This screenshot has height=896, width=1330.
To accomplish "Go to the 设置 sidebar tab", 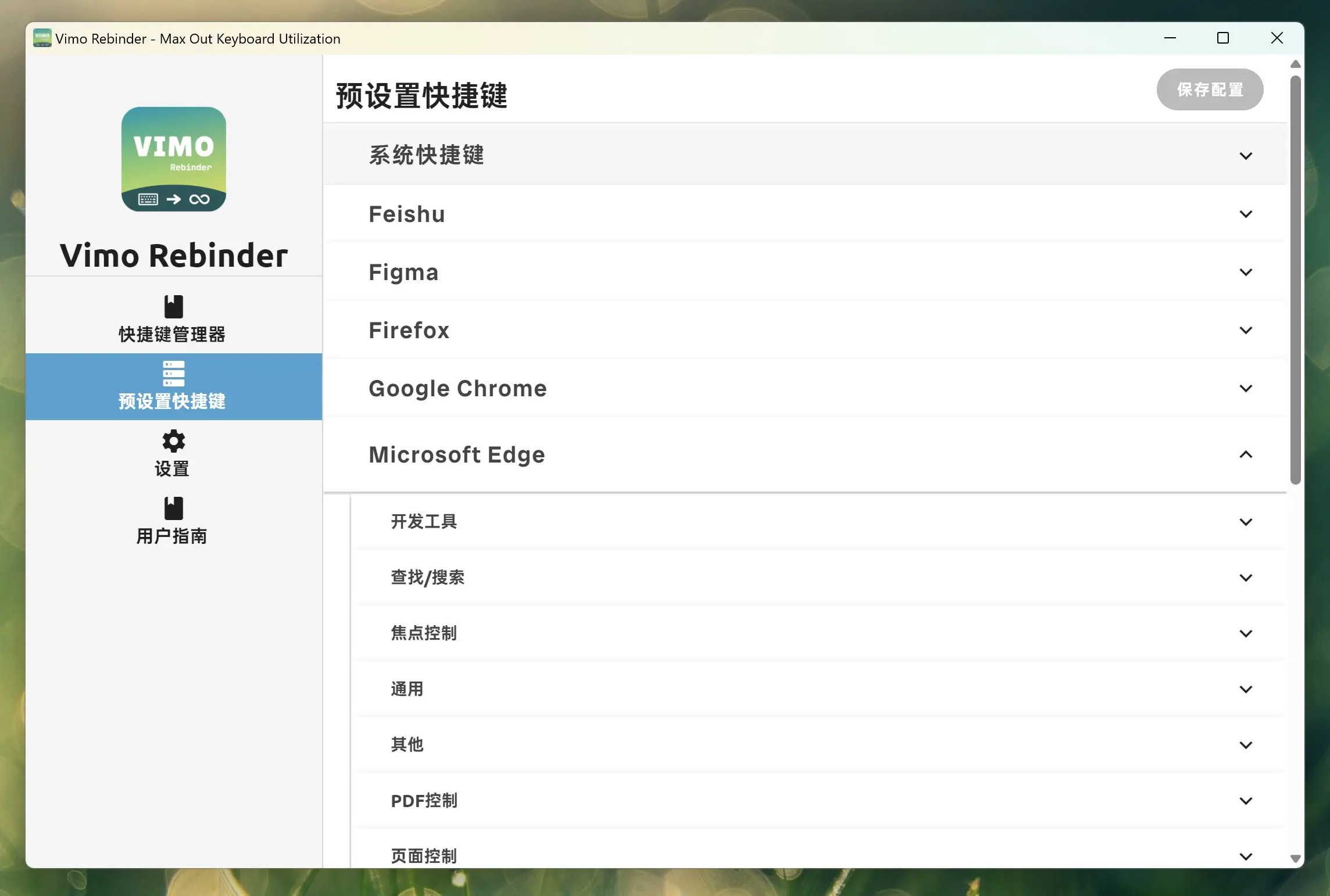I will (x=174, y=454).
